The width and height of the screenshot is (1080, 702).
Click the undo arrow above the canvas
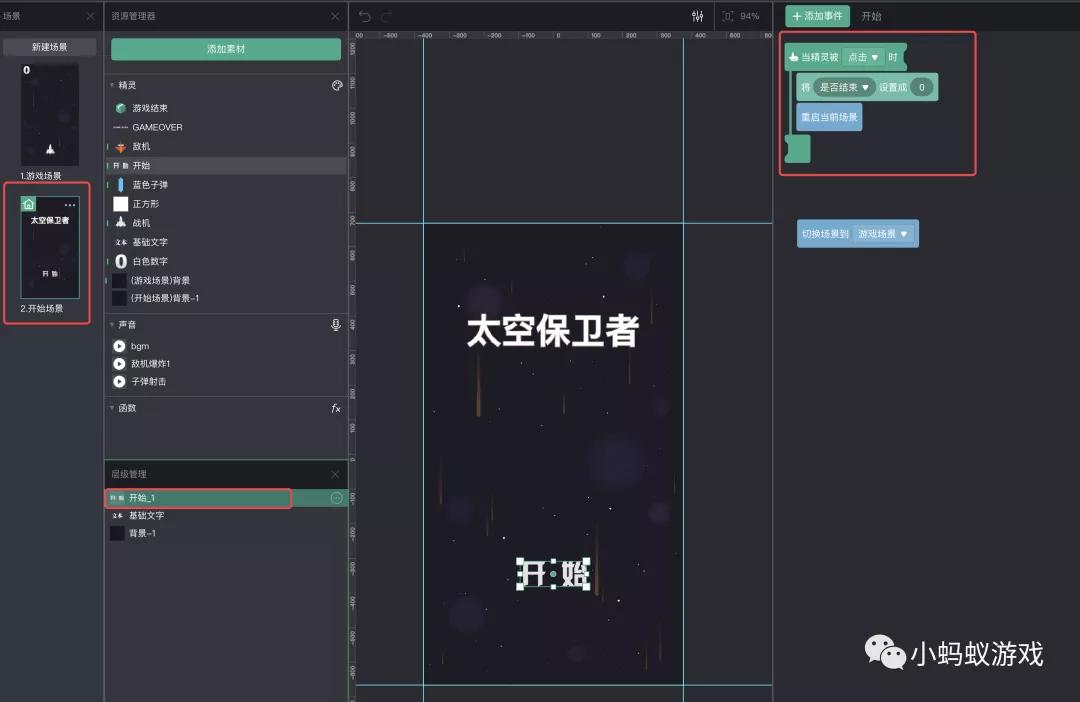click(x=365, y=16)
